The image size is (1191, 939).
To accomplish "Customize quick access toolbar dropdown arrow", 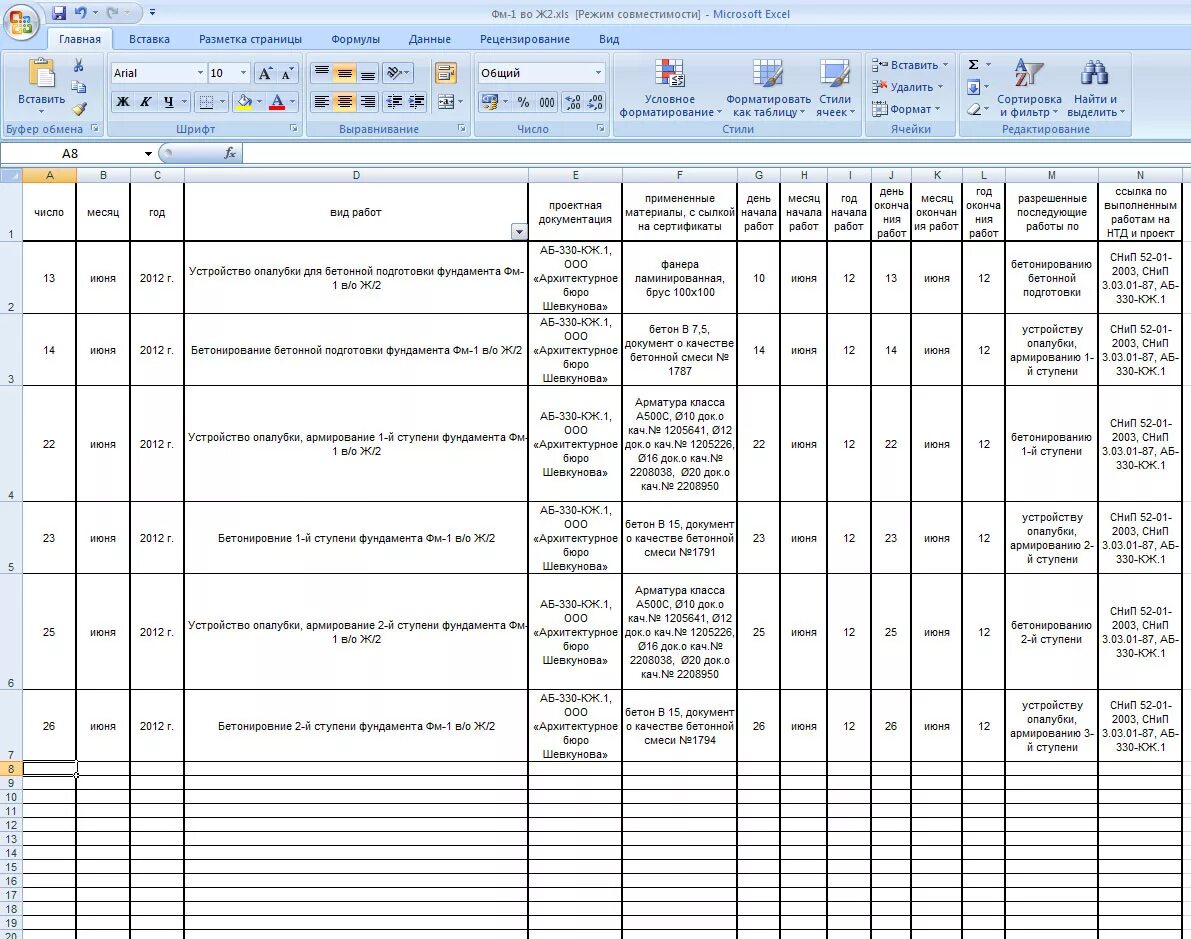I will [x=152, y=13].
